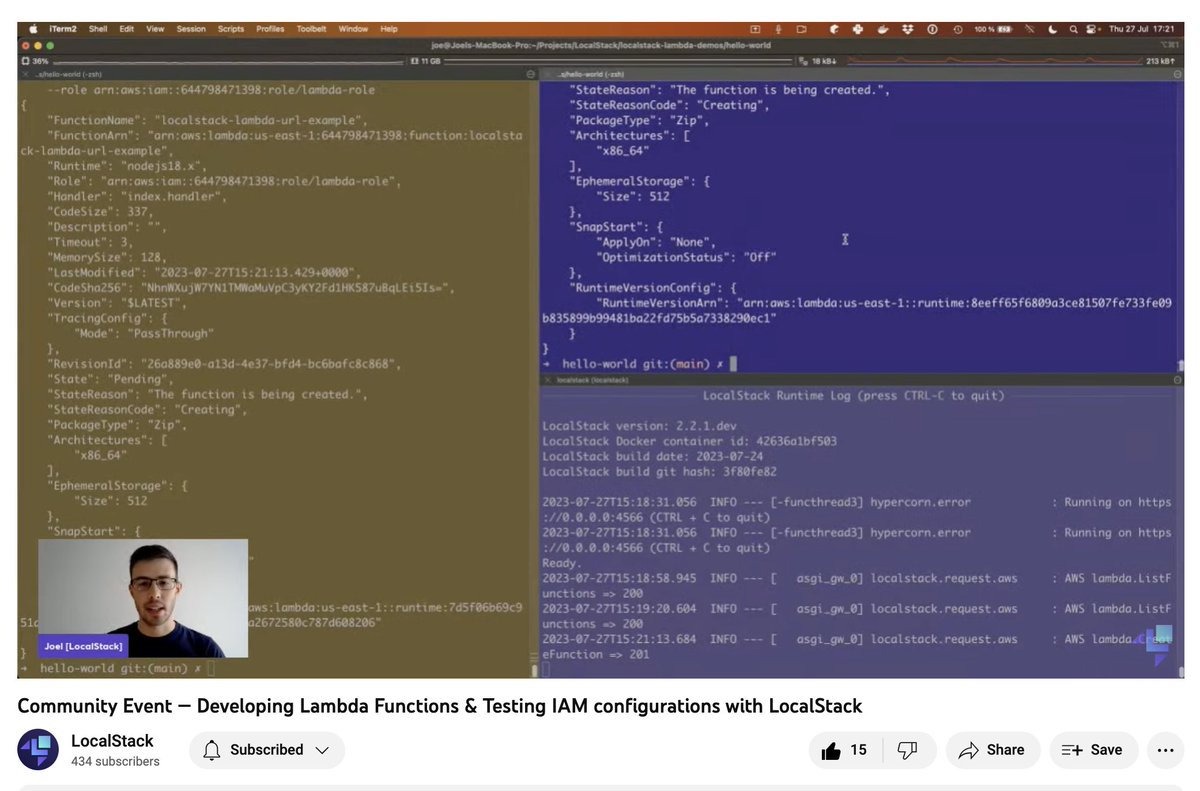Viewport: 1200px width, 791px height.
Task: Click the Thu 27 Jul 17:21 clock
Action: pyautogui.click(x=1142, y=29)
